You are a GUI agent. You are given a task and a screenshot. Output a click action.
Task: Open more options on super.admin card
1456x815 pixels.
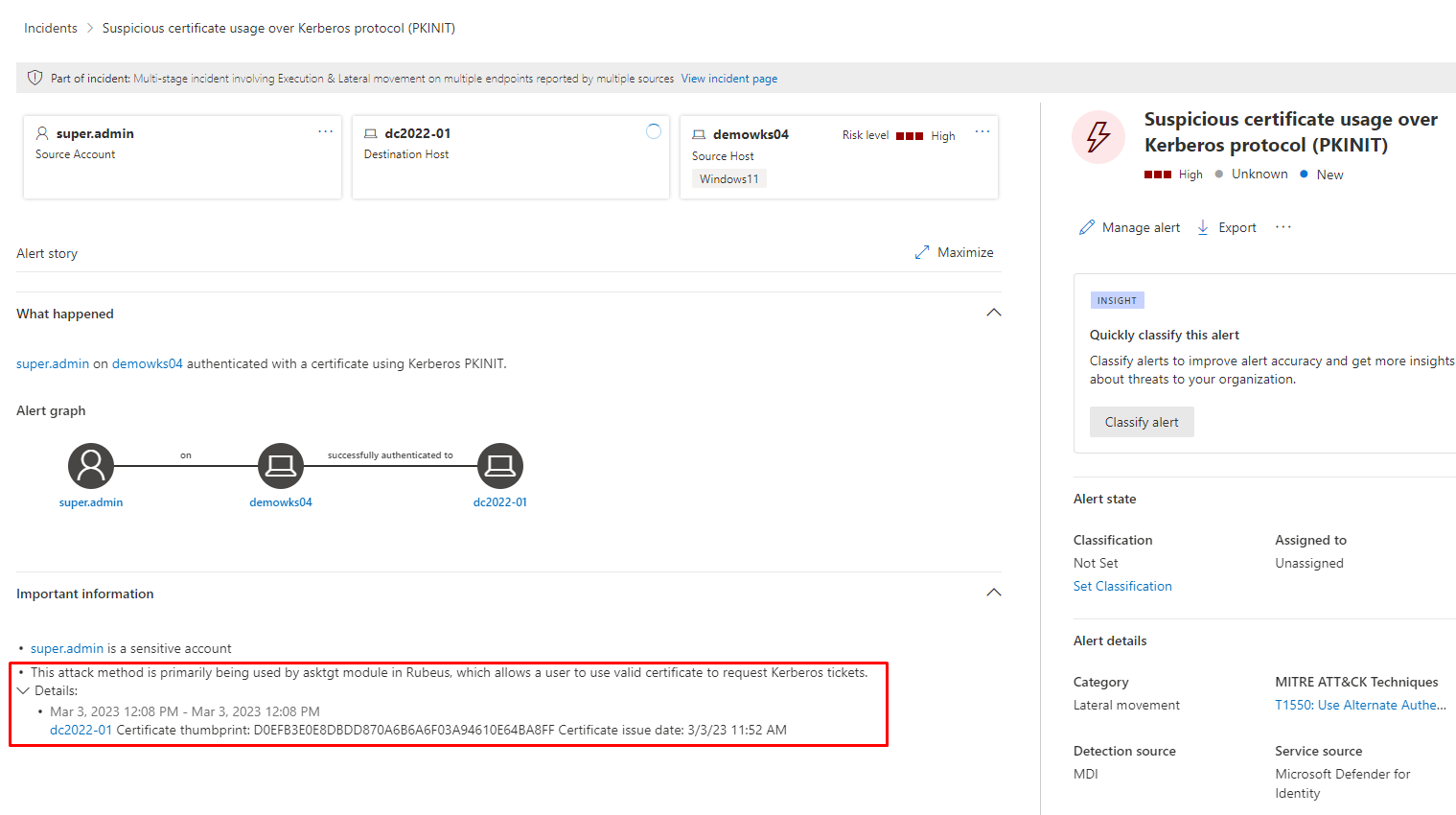click(x=326, y=132)
